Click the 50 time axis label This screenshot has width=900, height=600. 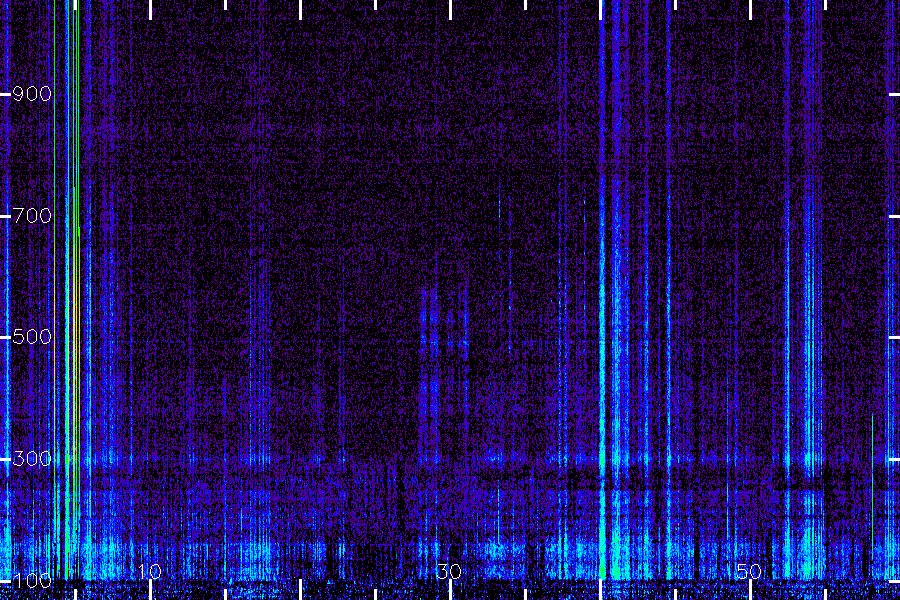(x=749, y=572)
